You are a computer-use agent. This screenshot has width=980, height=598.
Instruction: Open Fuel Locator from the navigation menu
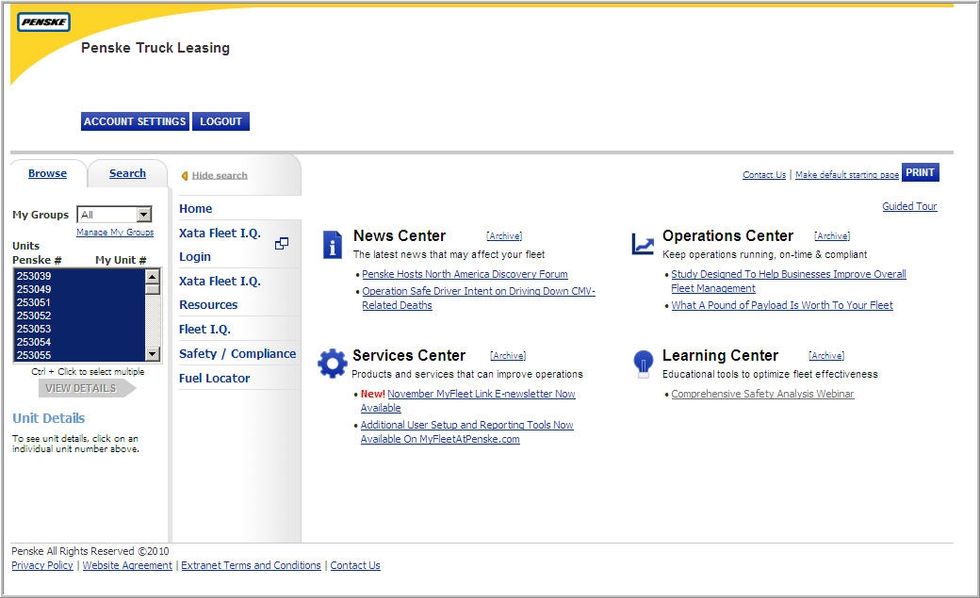214,378
